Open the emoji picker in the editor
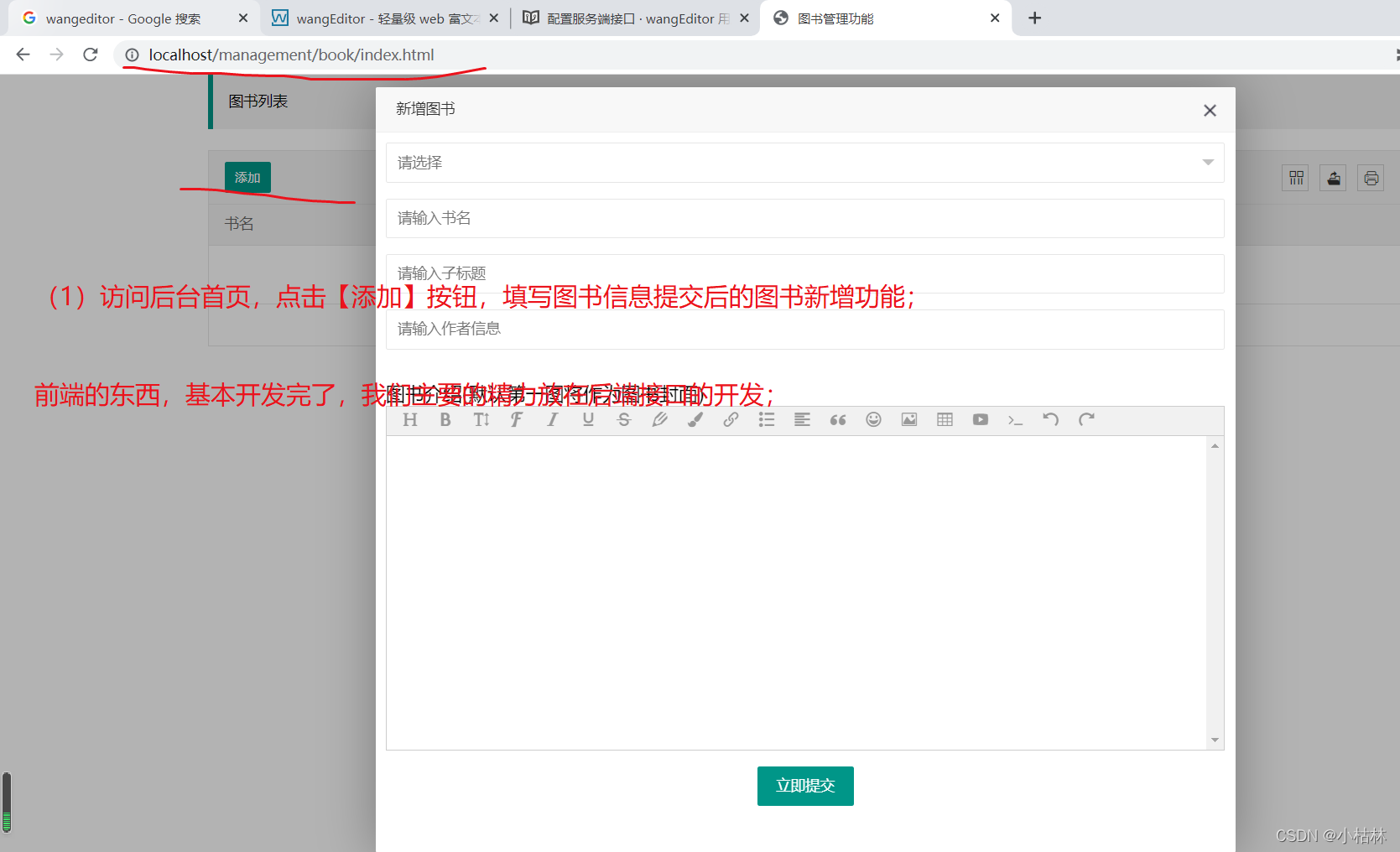The width and height of the screenshot is (1400, 852). coord(873,419)
